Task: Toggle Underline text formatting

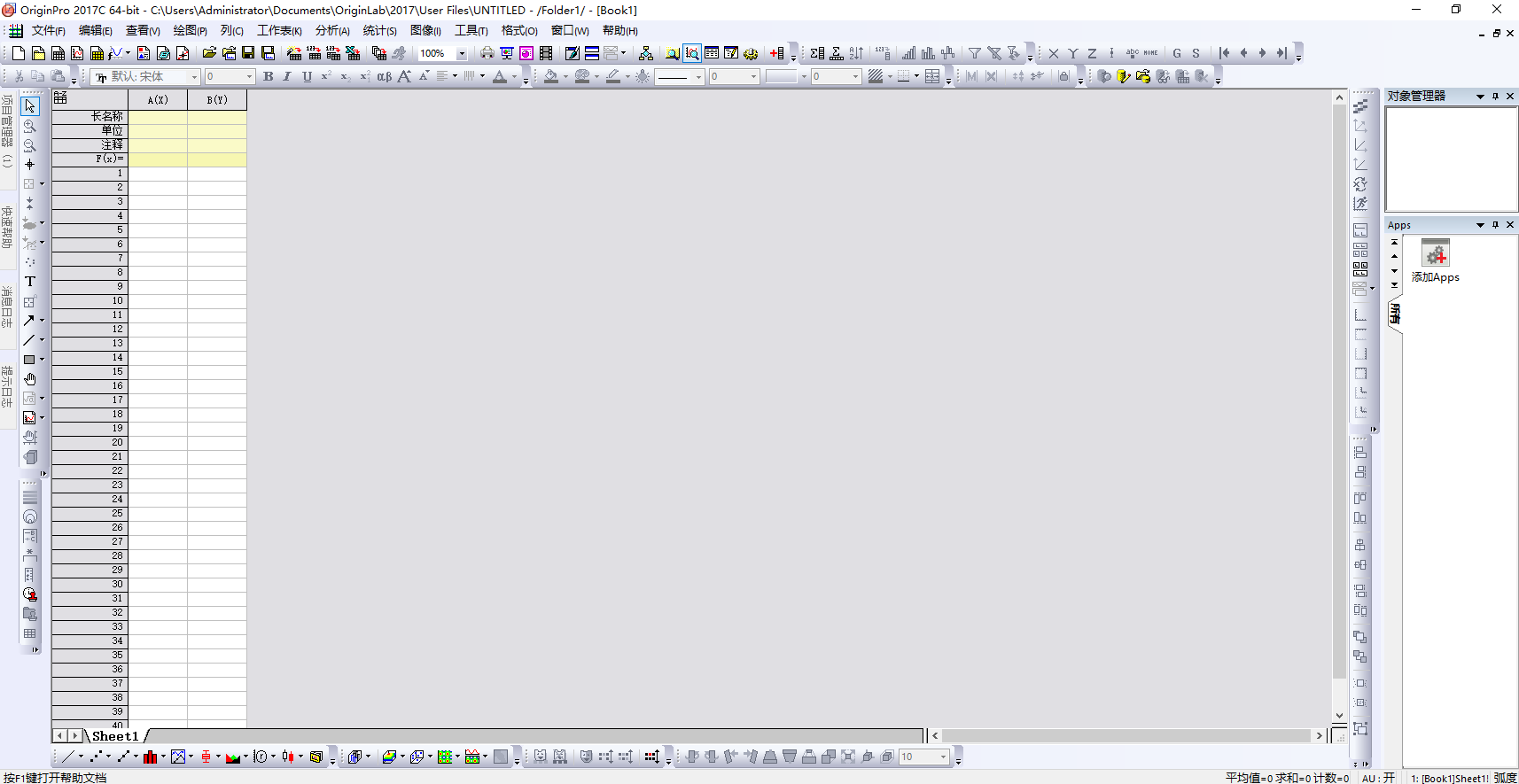Action: [307, 77]
